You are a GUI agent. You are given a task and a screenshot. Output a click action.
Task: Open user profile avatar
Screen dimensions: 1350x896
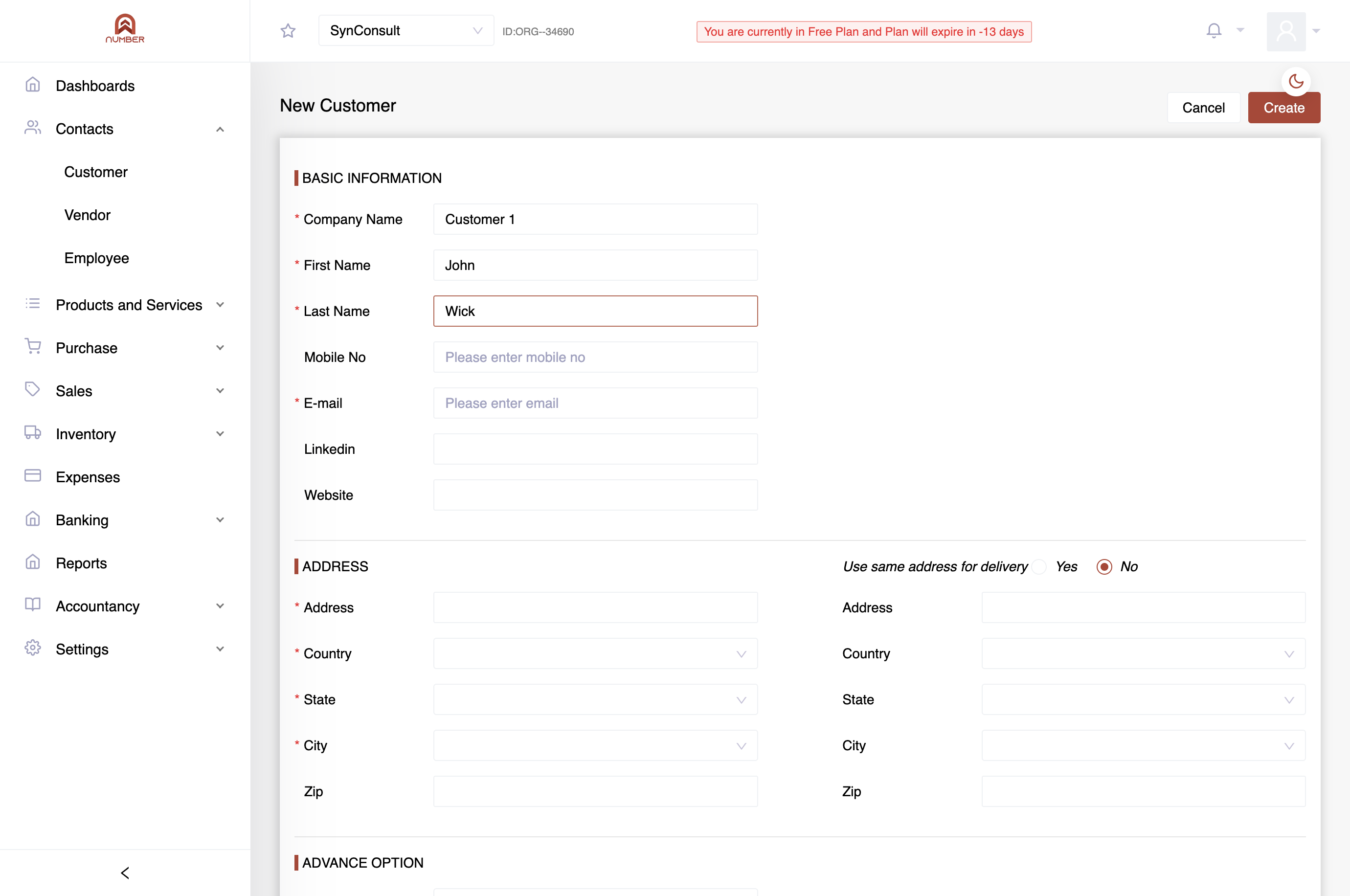(x=1286, y=31)
